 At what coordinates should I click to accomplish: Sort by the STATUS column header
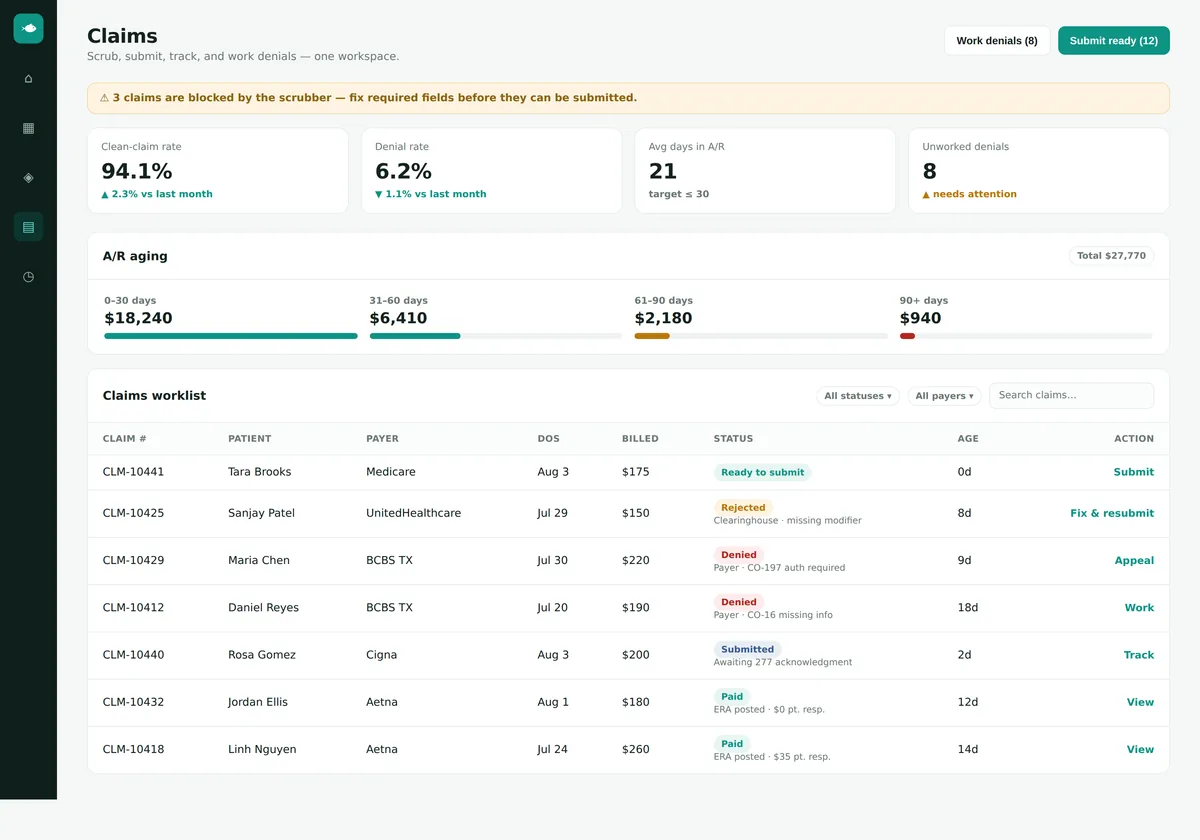[x=733, y=439]
